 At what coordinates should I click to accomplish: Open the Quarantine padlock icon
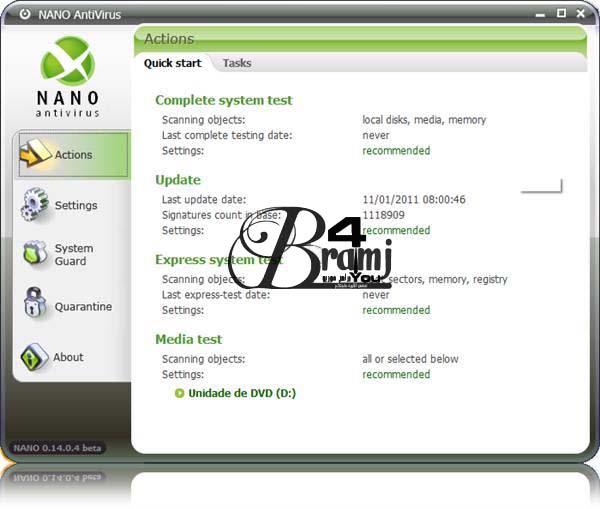pyautogui.click(x=35, y=302)
